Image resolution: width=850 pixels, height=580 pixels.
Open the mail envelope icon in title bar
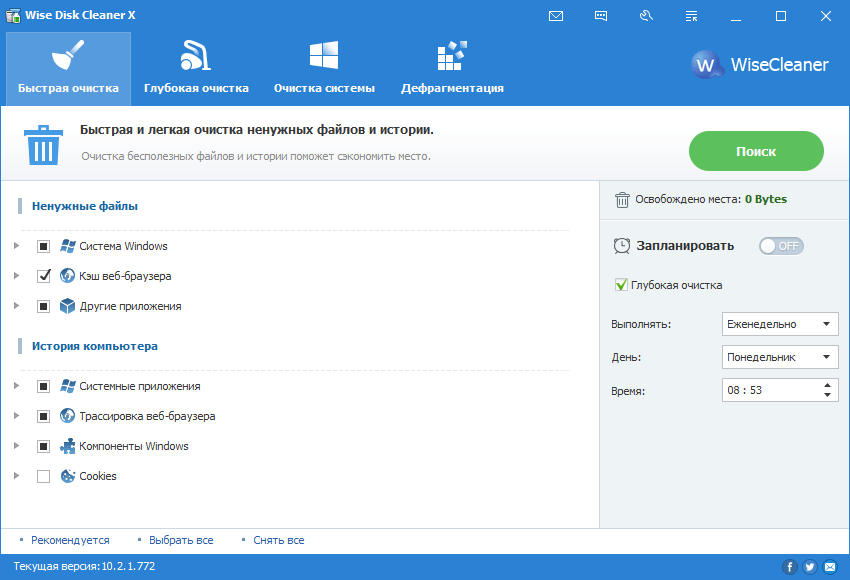[x=556, y=16]
